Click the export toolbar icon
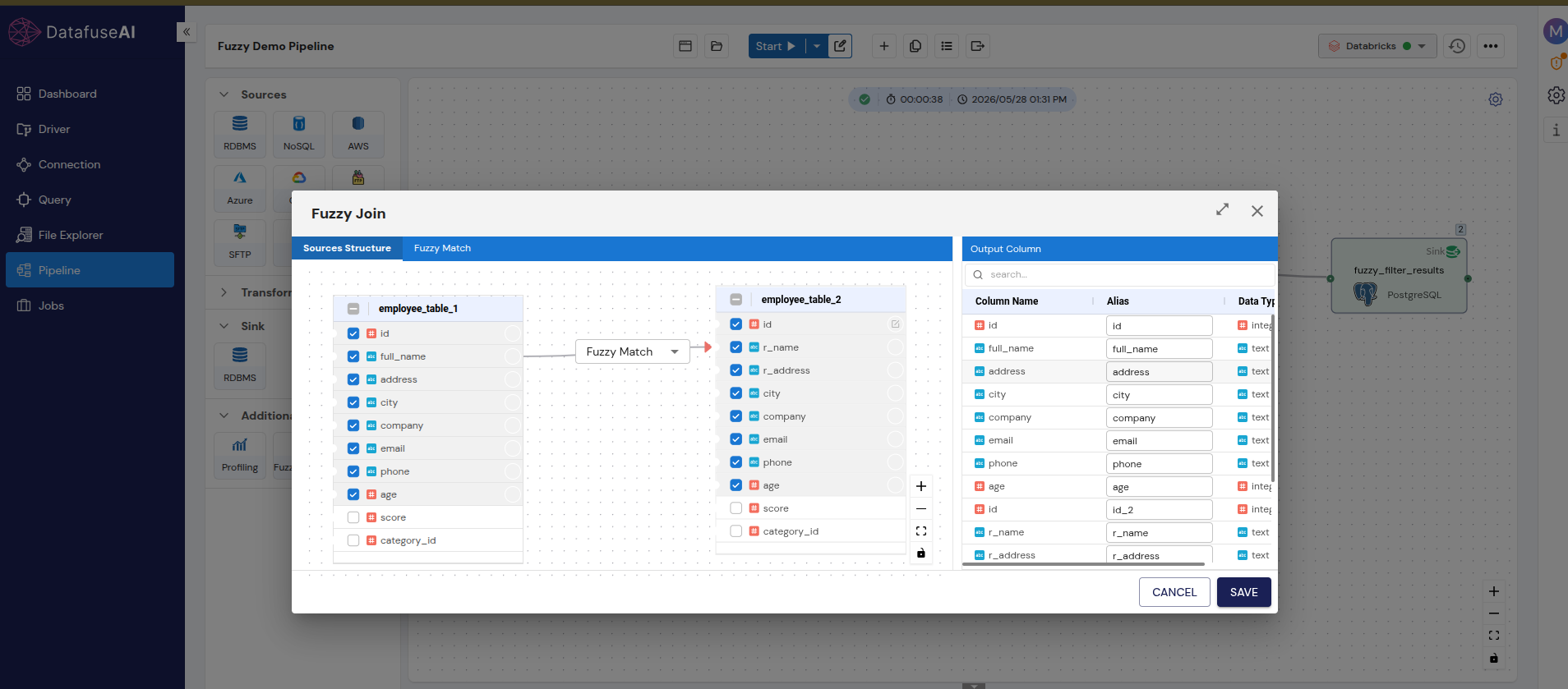Viewport: 1568px width, 689px height. (978, 46)
